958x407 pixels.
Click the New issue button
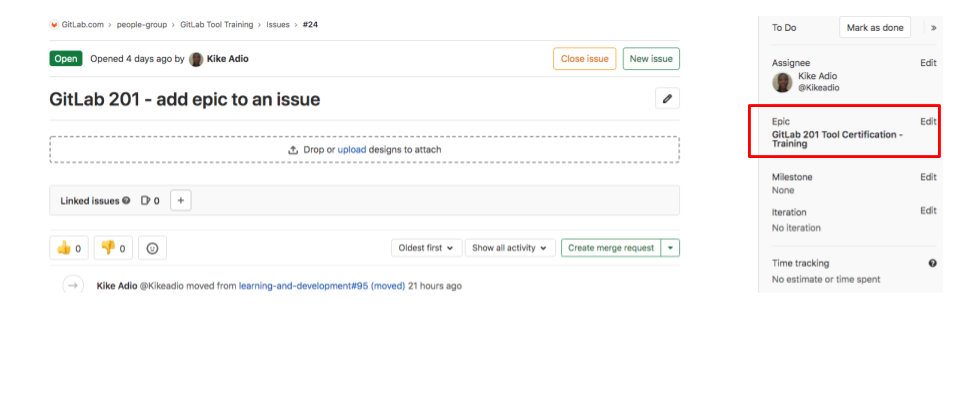pyautogui.click(x=650, y=59)
